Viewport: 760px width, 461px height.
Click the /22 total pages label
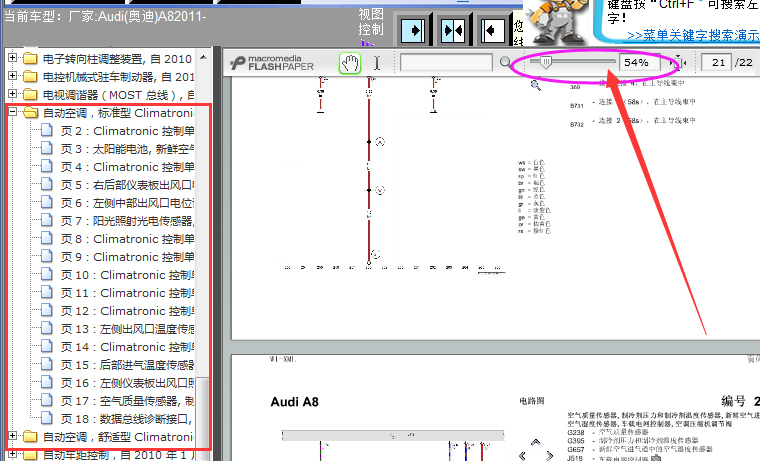[x=744, y=63]
